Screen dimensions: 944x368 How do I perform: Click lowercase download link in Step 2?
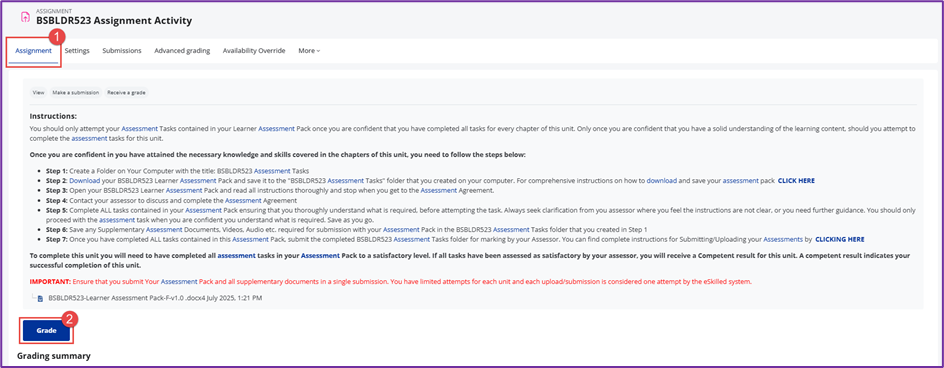[662, 180]
